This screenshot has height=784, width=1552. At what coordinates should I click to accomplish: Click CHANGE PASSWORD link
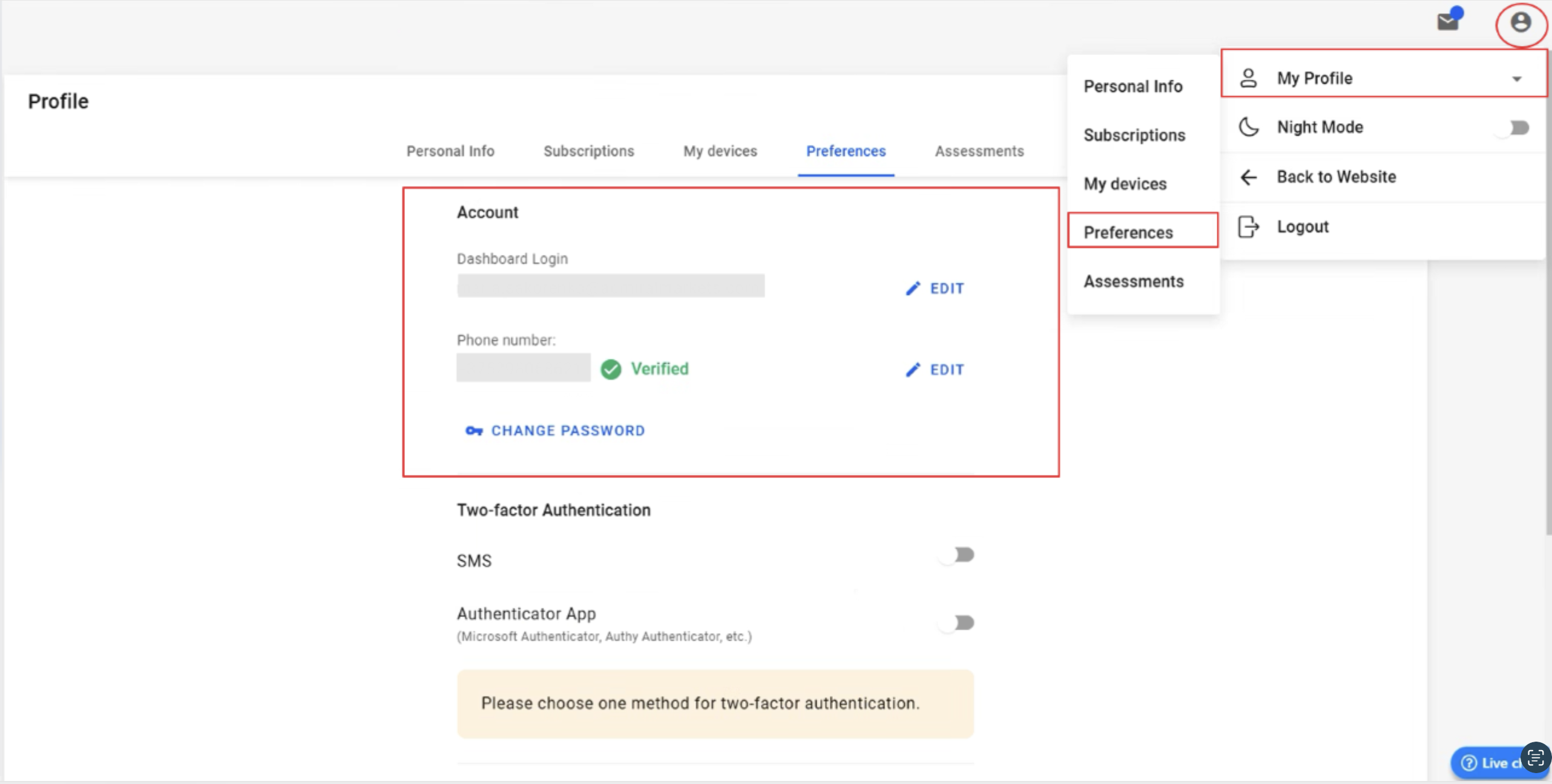[567, 431]
